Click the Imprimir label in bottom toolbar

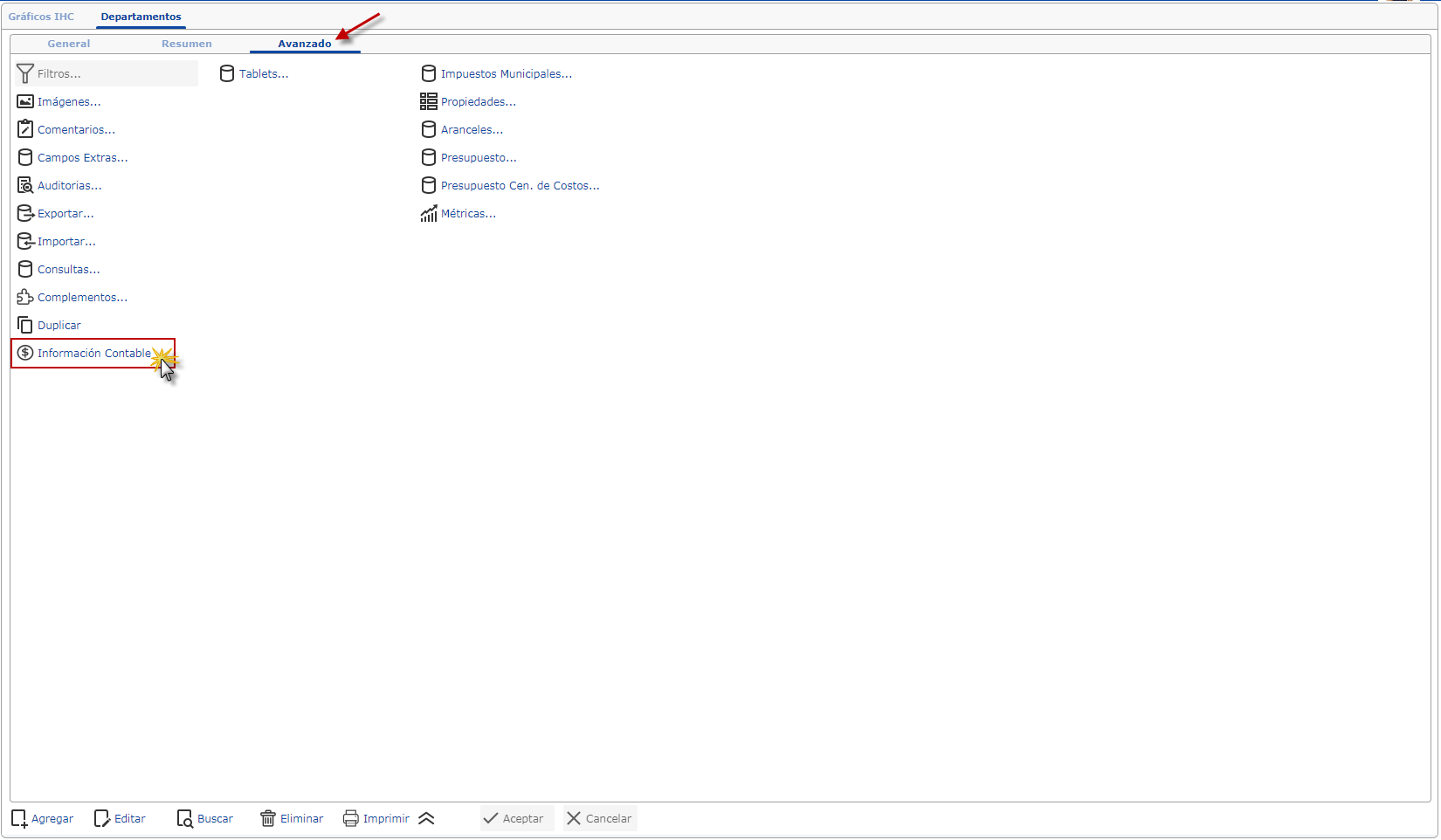coord(386,819)
